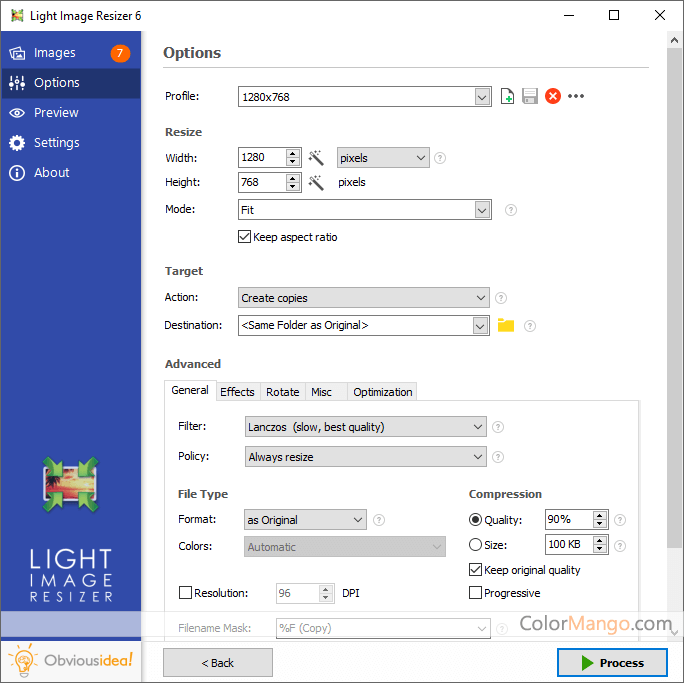Increase width with up arrow

click(293, 154)
